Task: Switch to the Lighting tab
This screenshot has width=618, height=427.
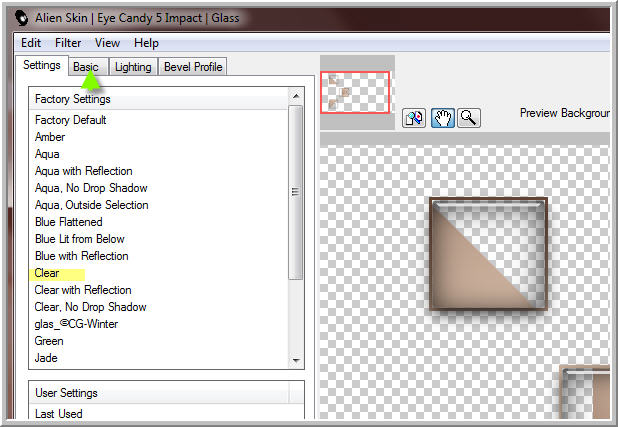Action: click(x=133, y=67)
